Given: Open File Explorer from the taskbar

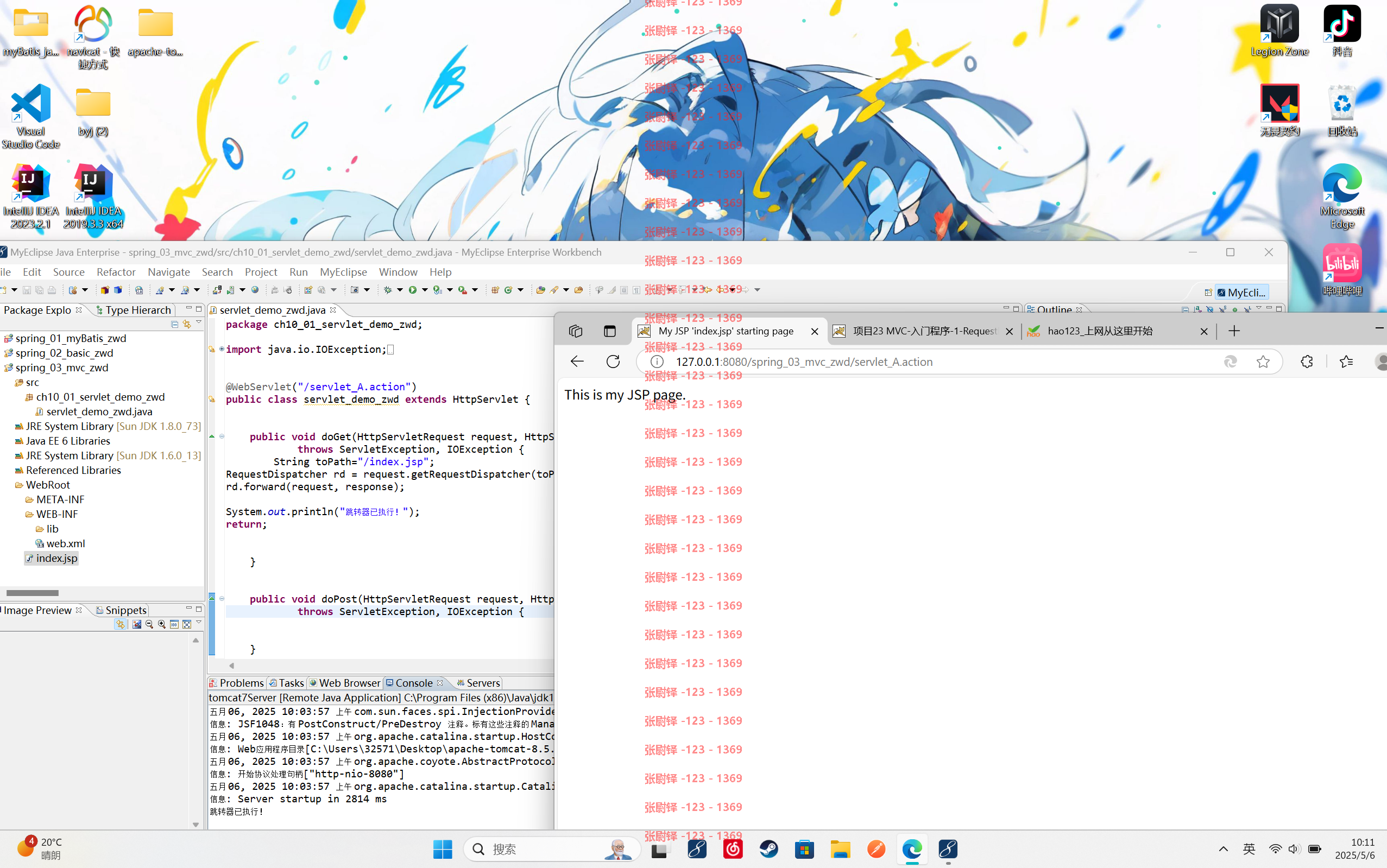Looking at the screenshot, I should pos(840,849).
